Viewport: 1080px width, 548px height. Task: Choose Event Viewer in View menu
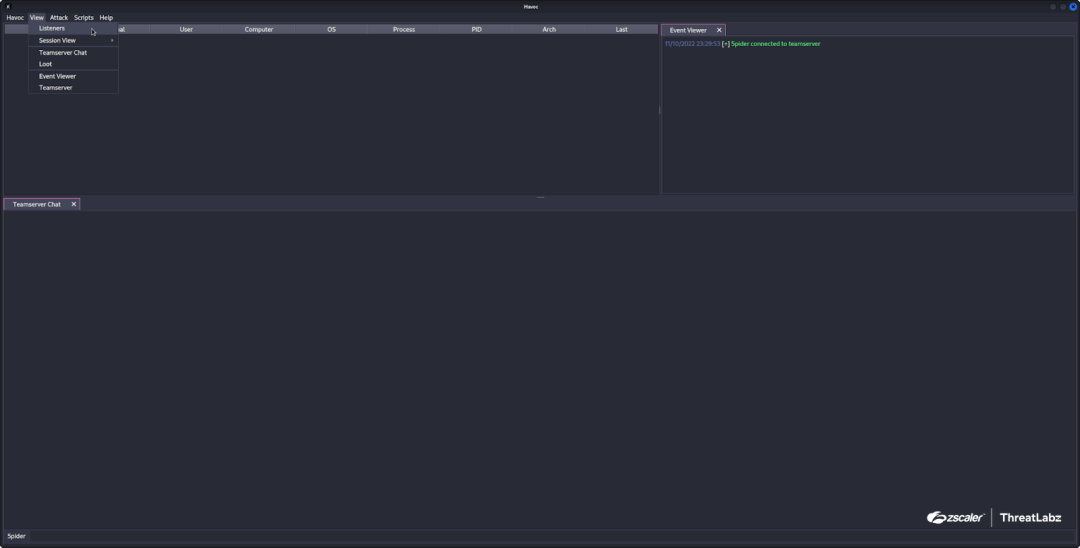(57, 76)
